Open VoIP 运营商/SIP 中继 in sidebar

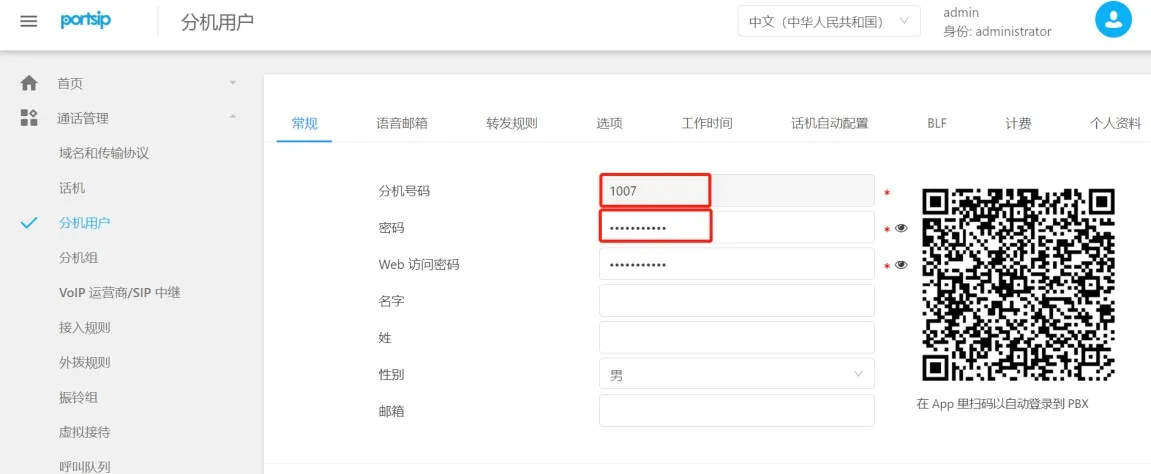tap(119, 293)
